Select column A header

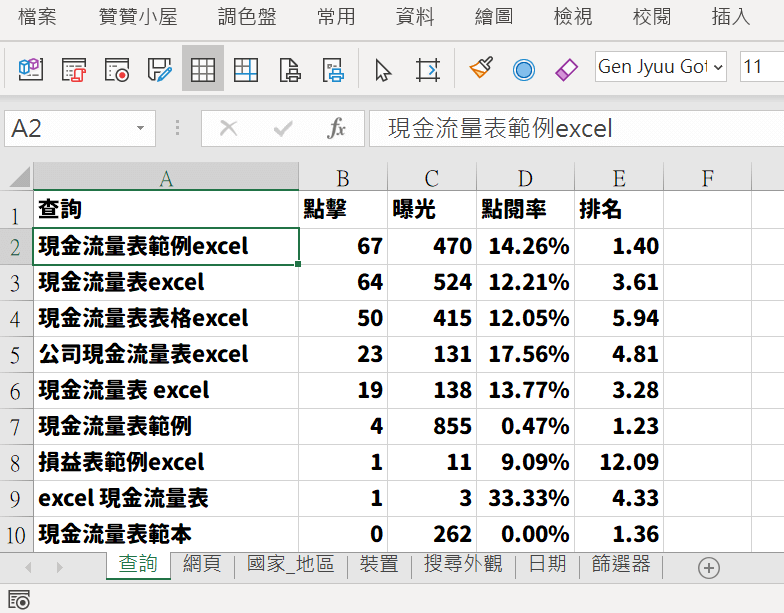[166, 178]
